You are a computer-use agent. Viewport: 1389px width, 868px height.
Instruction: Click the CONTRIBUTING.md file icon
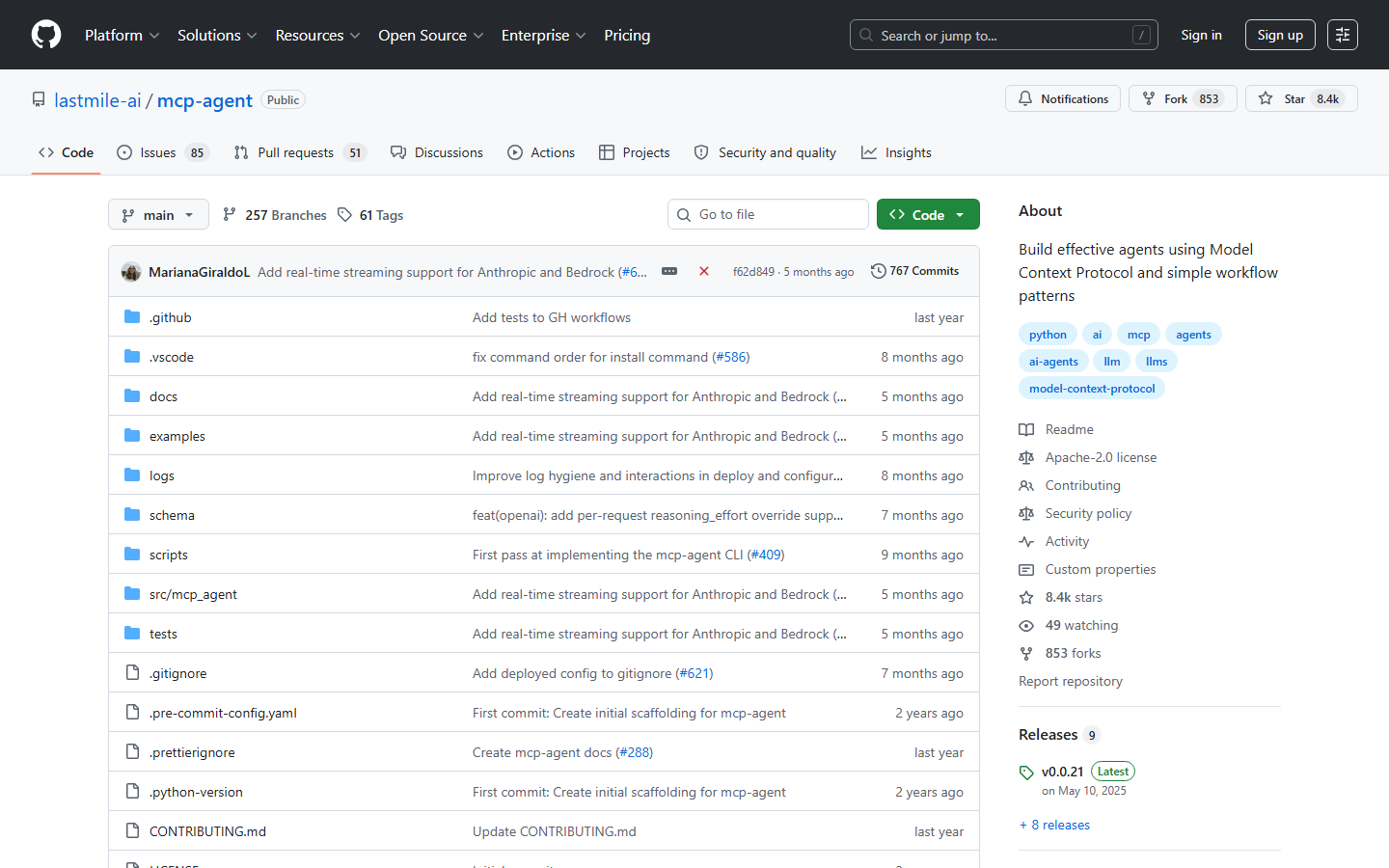click(132, 831)
